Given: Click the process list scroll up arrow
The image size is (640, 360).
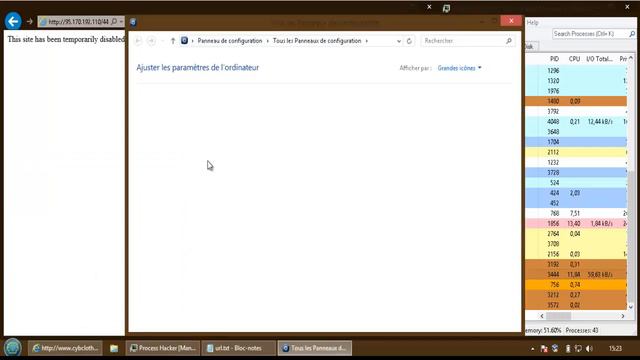Looking at the screenshot, I should 631,59.
